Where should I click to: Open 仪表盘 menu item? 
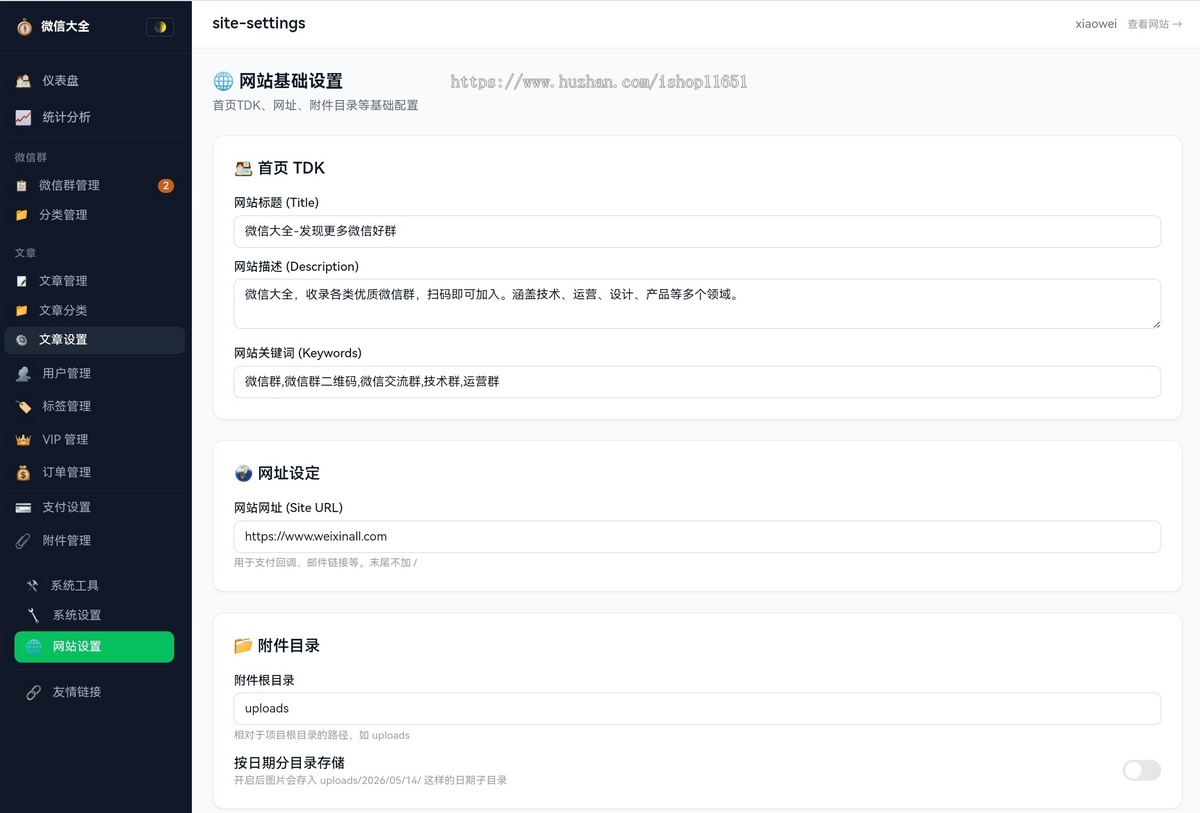(94, 81)
